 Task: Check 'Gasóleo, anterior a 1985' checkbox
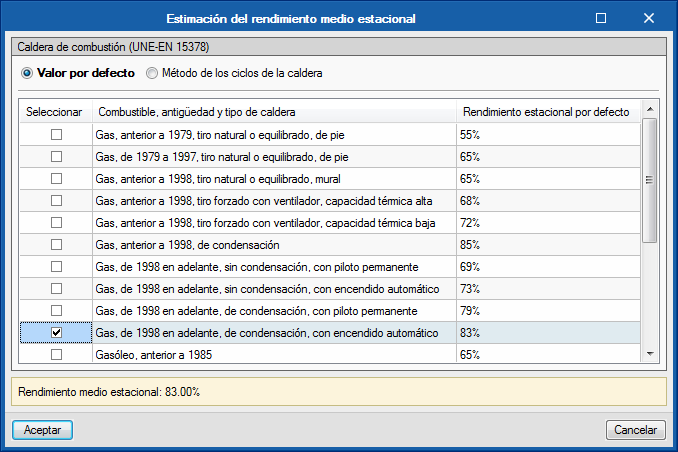pos(56,355)
